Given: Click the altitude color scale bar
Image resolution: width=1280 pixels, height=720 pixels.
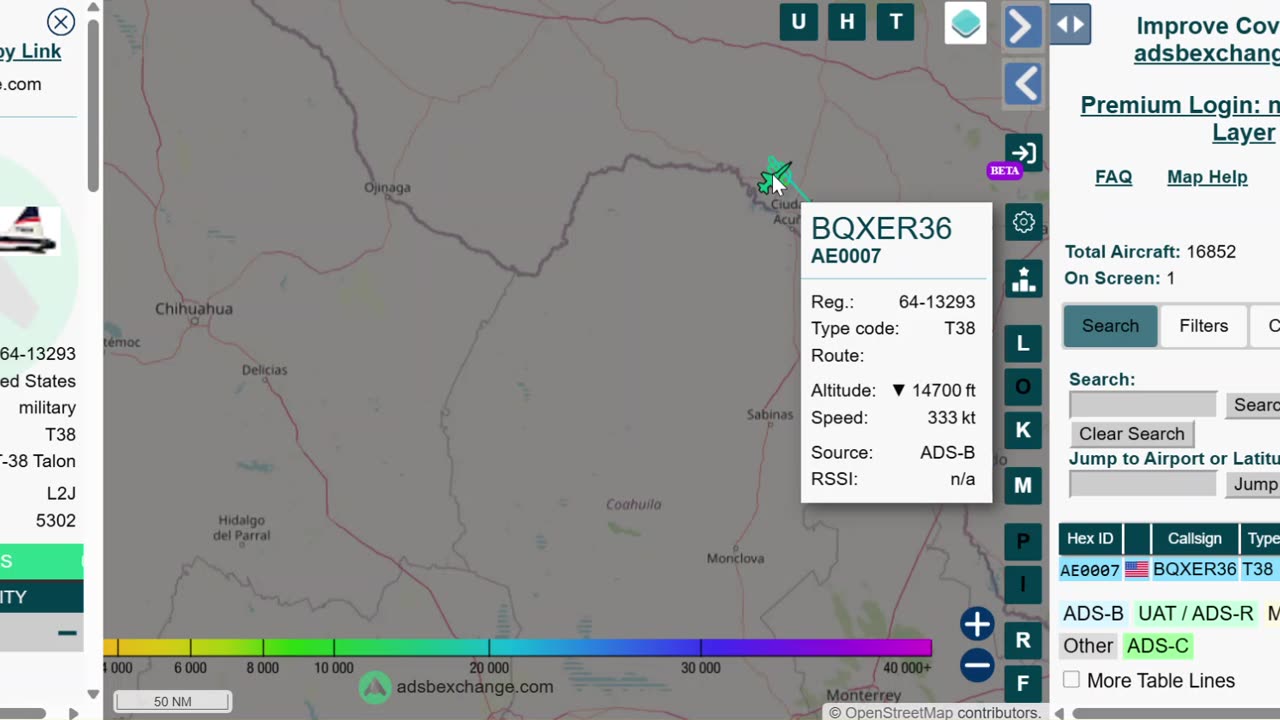Looking at the screenshot, I should pos(517,647).
